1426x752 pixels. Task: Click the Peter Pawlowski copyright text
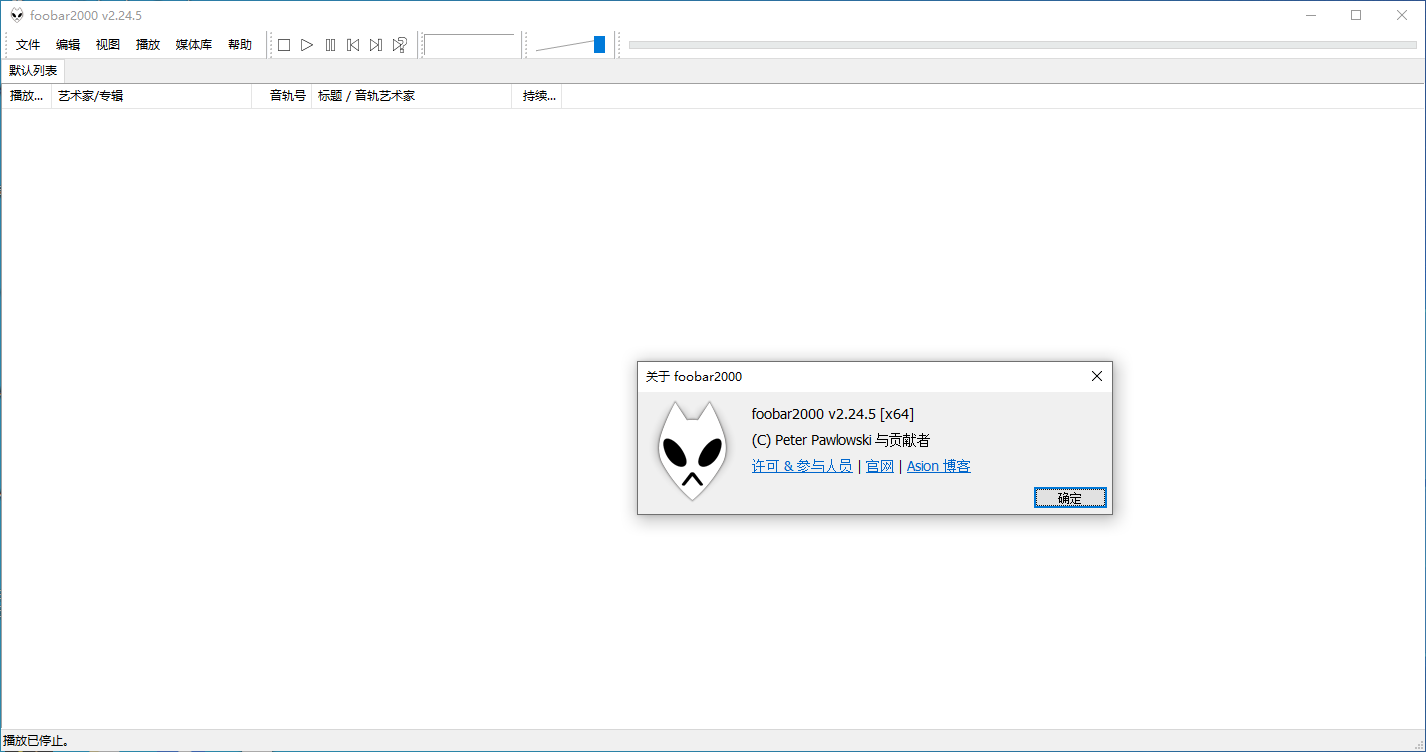tap(841, 440)
